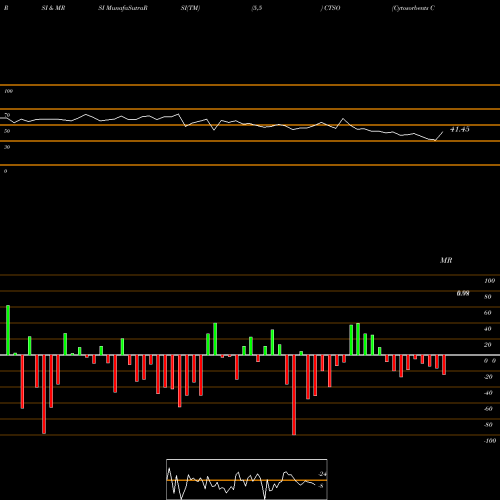This screenshot has height=500, width=500.
Task: Click the 'SI(TM)' header label
Action: (190, 8)
